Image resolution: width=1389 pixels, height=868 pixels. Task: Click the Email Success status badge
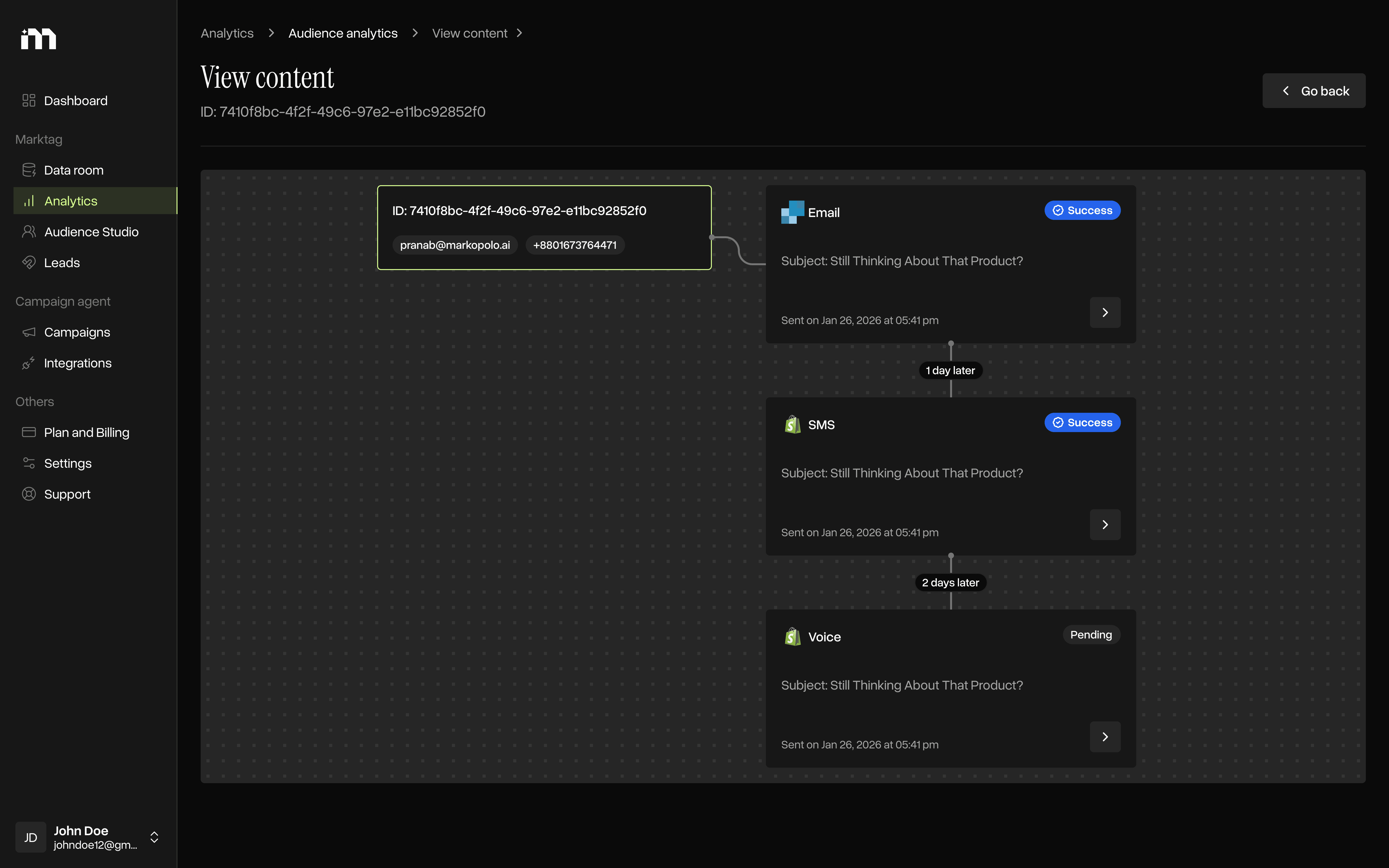(x=1083, y=211)
